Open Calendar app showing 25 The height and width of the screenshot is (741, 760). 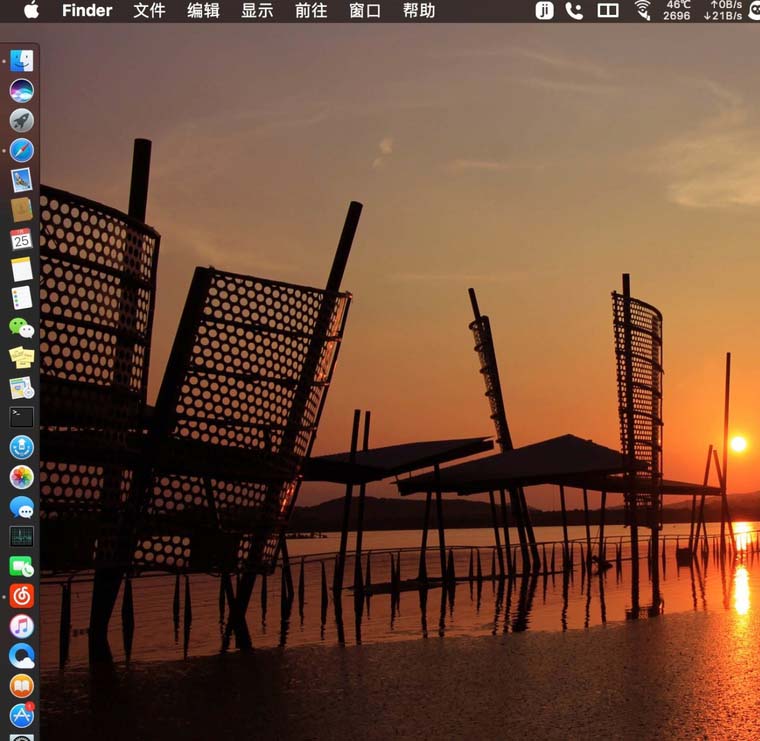coord(21,239)
